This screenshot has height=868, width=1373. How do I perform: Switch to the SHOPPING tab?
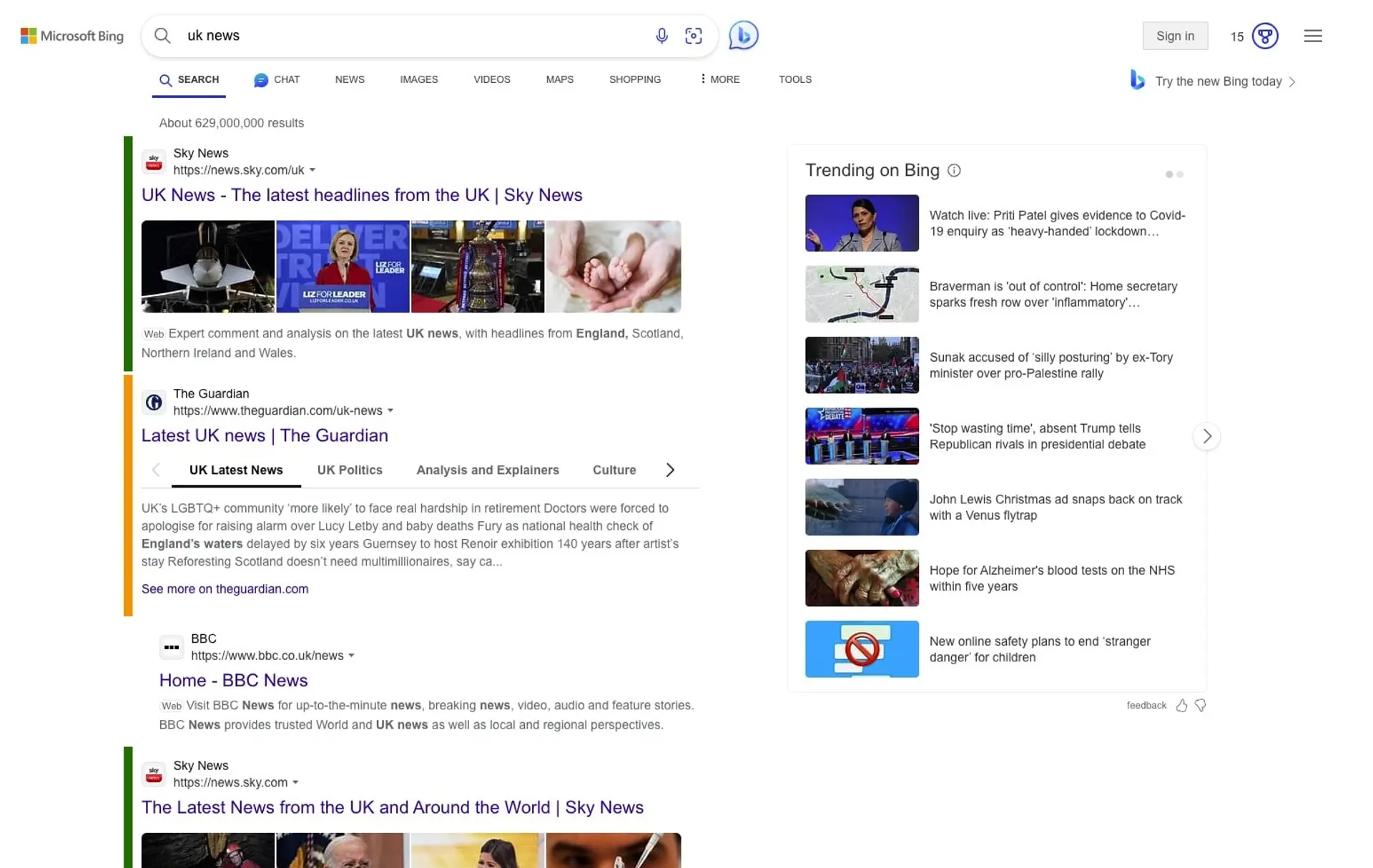tap(635, 79)
